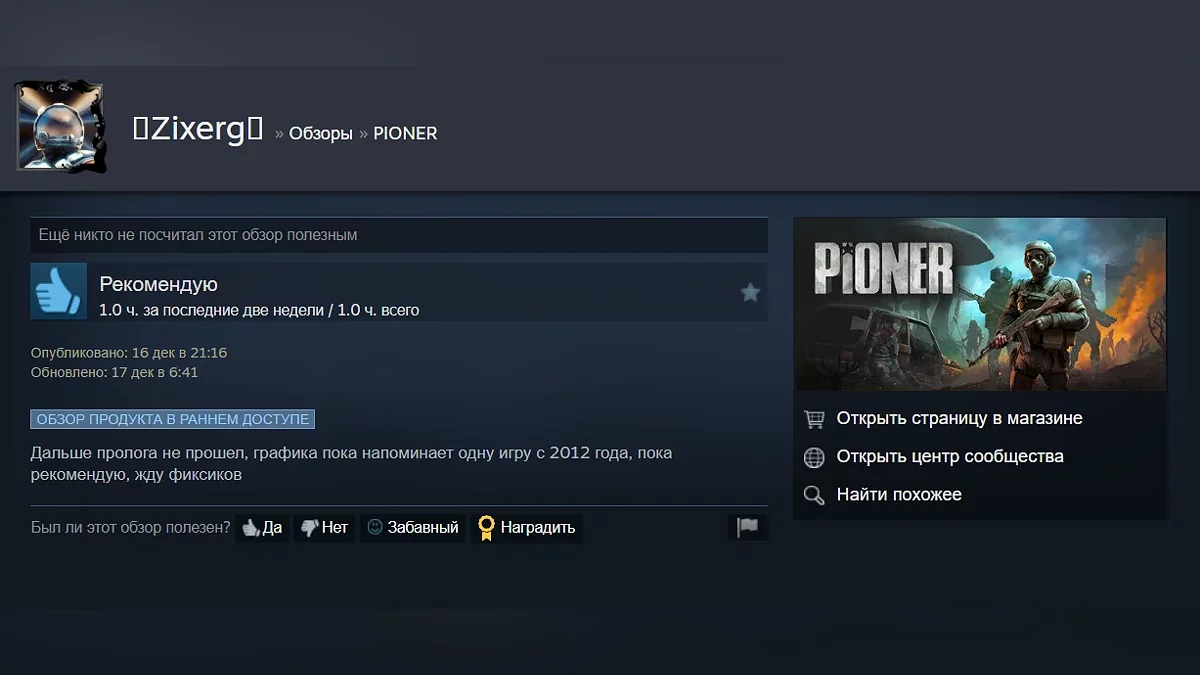Vote Да that the review was helpful
Viewport: 1200px width, 675px height.
(x=262, y=528)
